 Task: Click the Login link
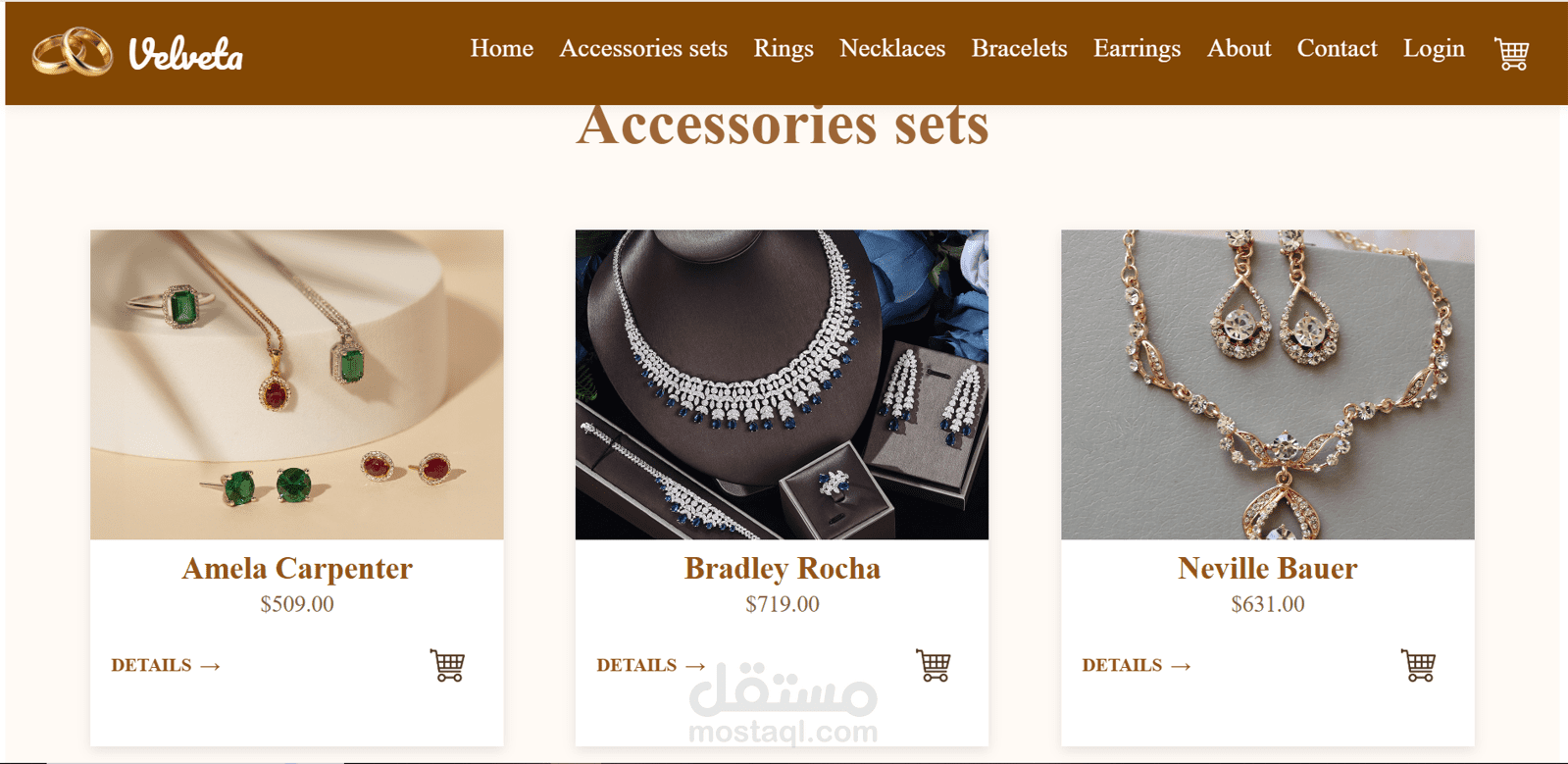click(1434, 49)
